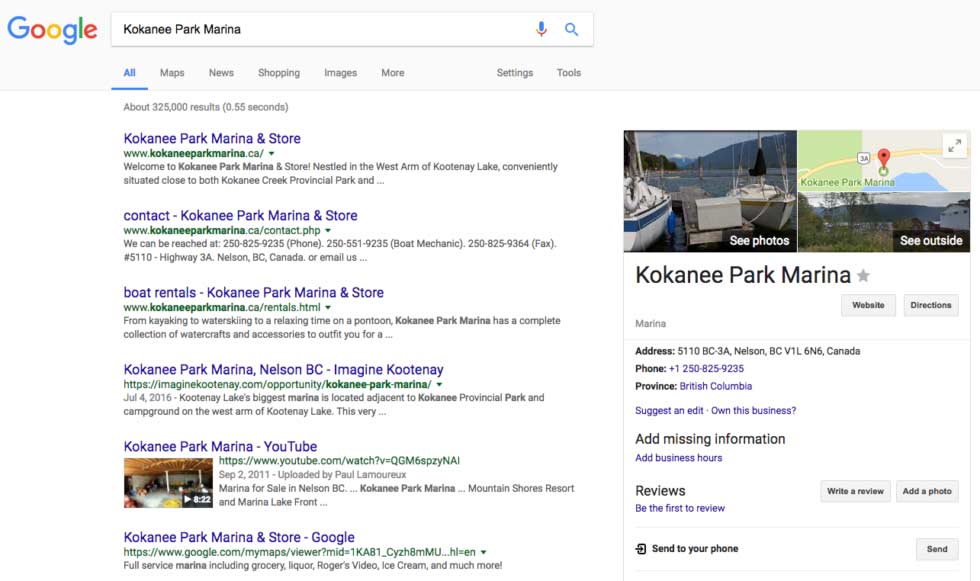Switch to the Shopping tab
Viewport: 980px width, 581px height.
tap(279, 72)
